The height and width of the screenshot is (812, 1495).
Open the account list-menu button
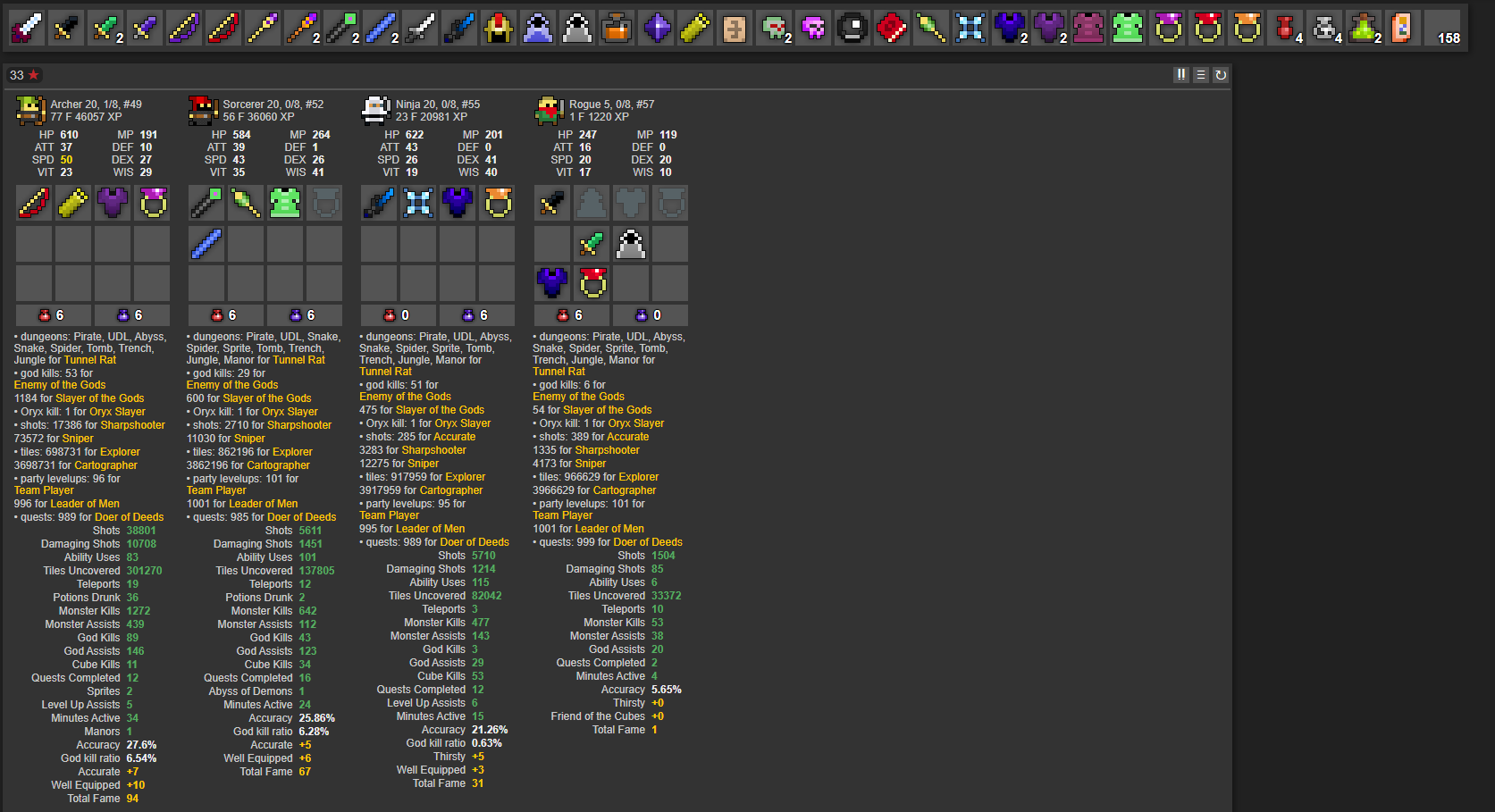tap(1201, 75)
